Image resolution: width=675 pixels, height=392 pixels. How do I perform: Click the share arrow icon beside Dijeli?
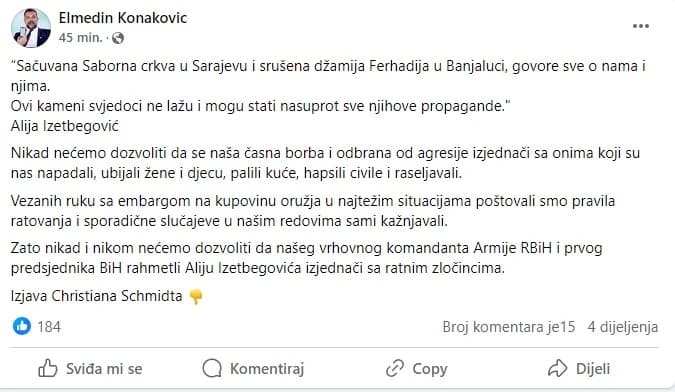click(557, 368)
